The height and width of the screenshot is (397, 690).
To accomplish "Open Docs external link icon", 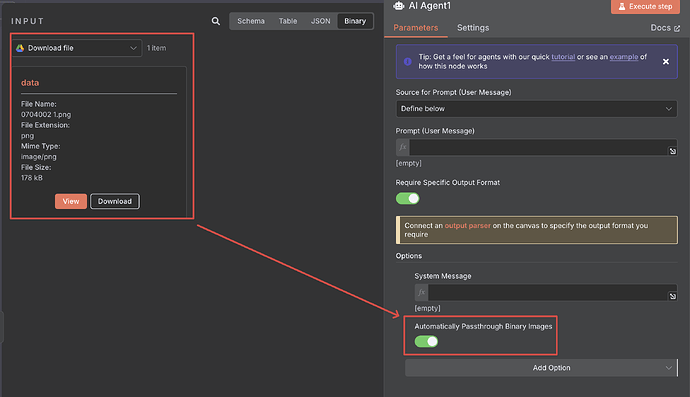I will (677, 28).
